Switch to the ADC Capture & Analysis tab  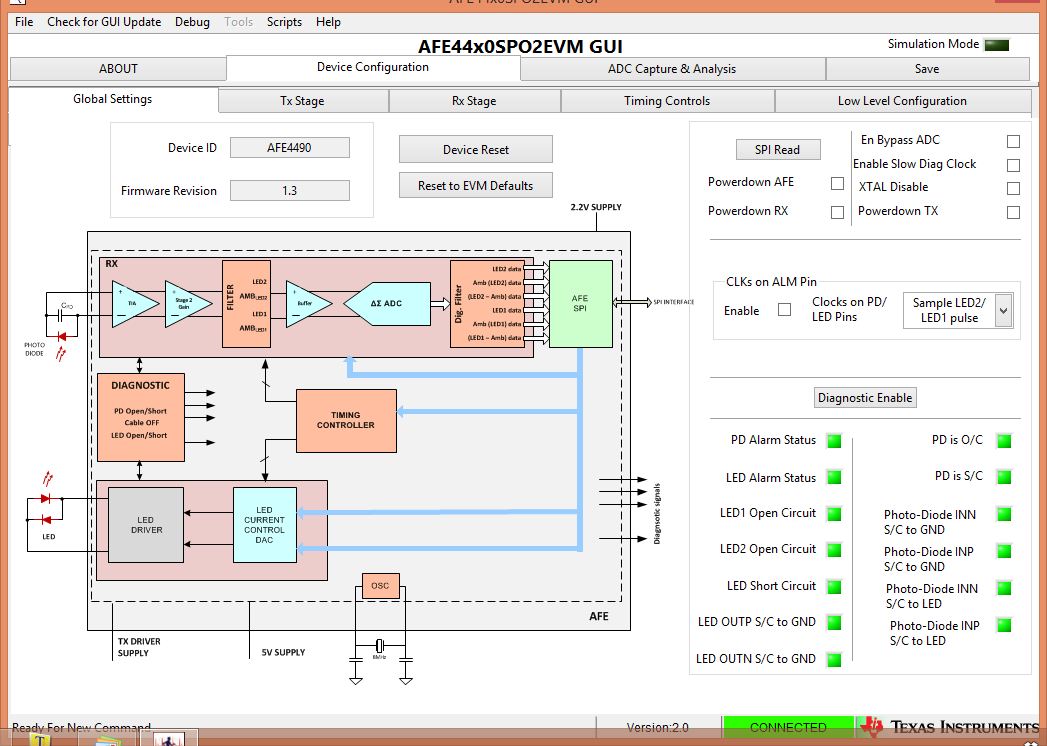(672, 69)
